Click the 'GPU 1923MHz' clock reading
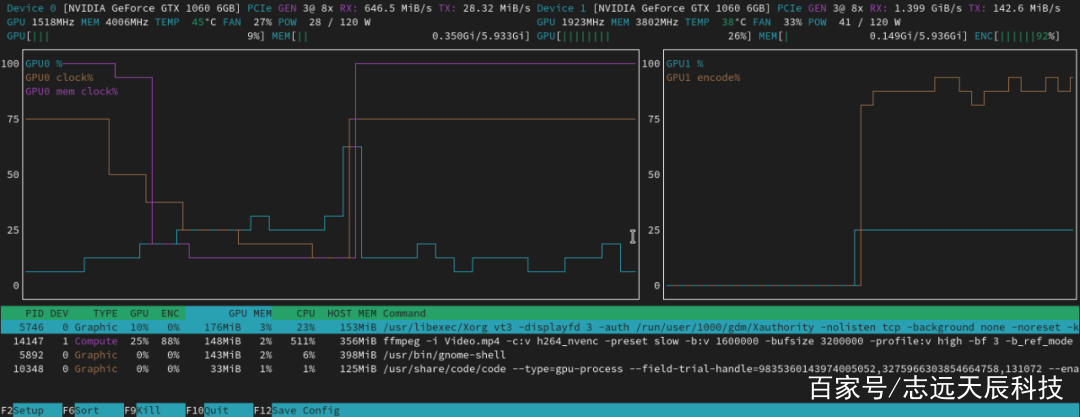1080x417 pixels. 570,22
